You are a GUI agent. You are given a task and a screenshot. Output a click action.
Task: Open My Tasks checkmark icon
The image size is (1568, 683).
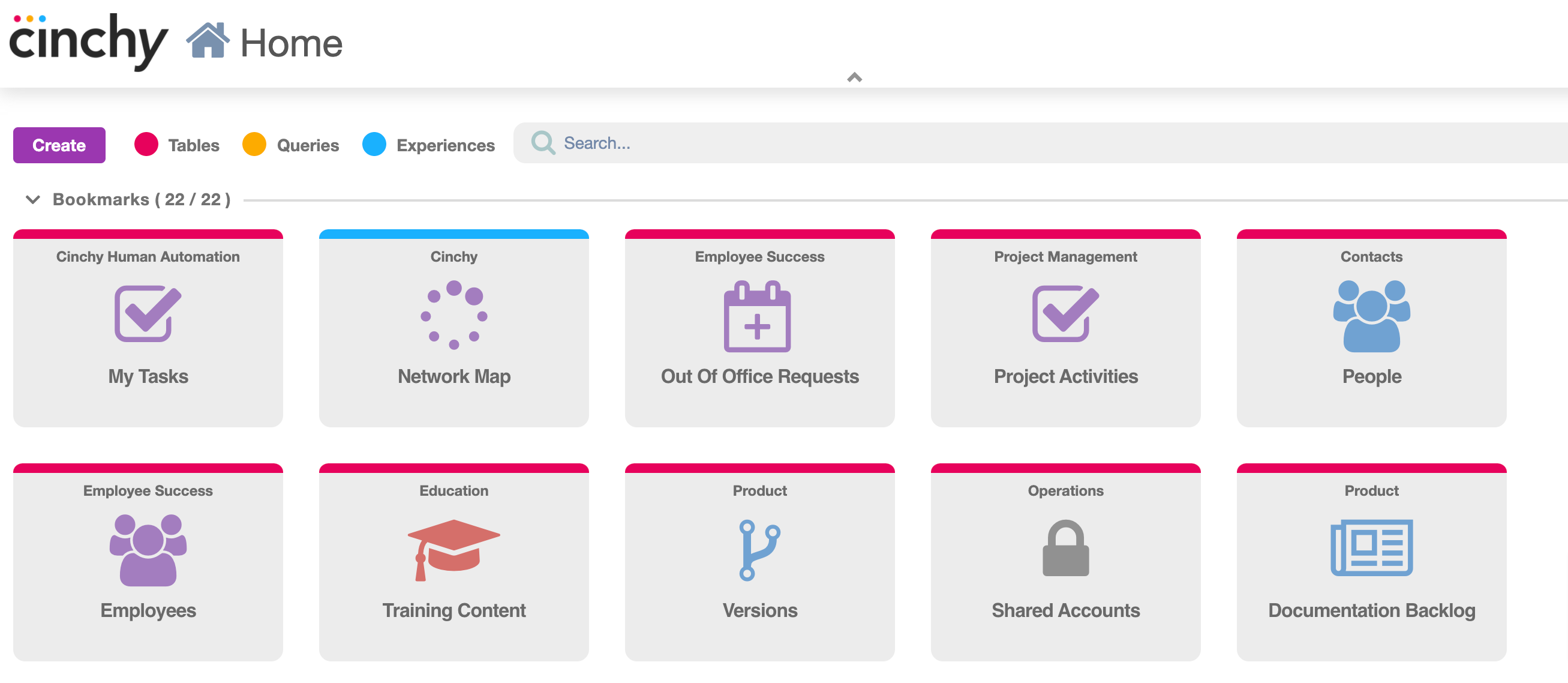pyautogui.click(x=148, y=314)
